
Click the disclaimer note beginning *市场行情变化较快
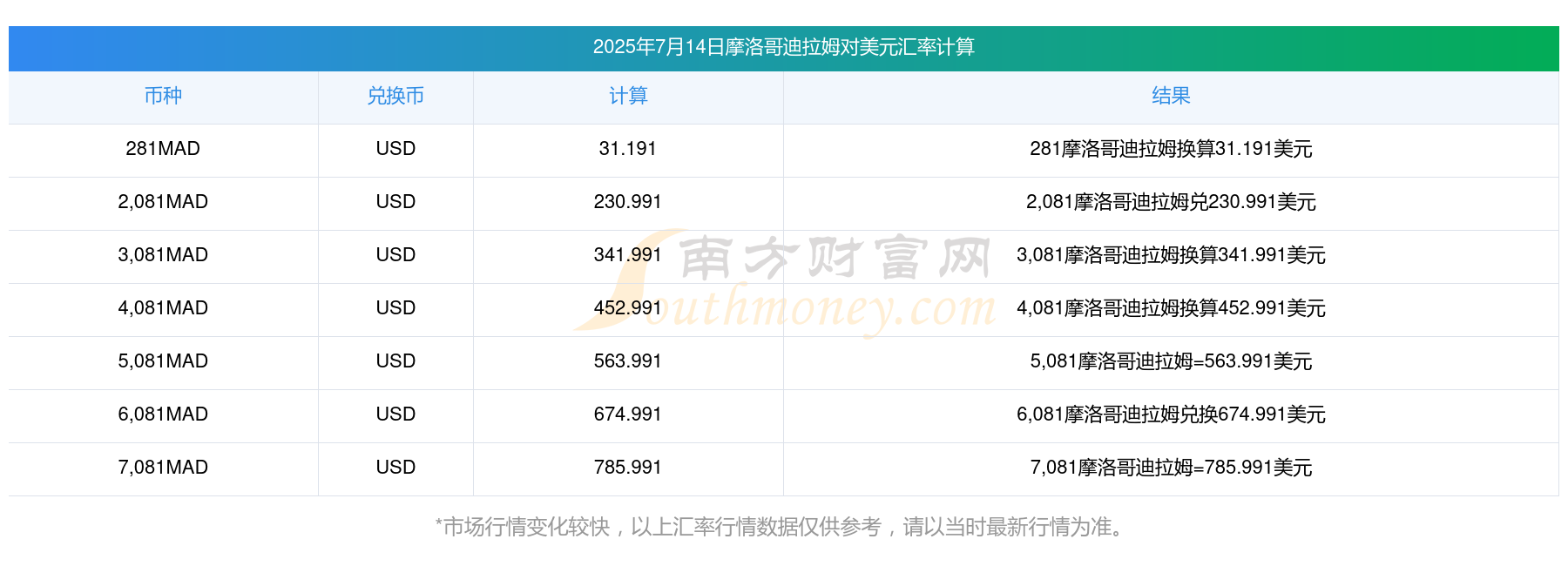(x=781, y=527)
